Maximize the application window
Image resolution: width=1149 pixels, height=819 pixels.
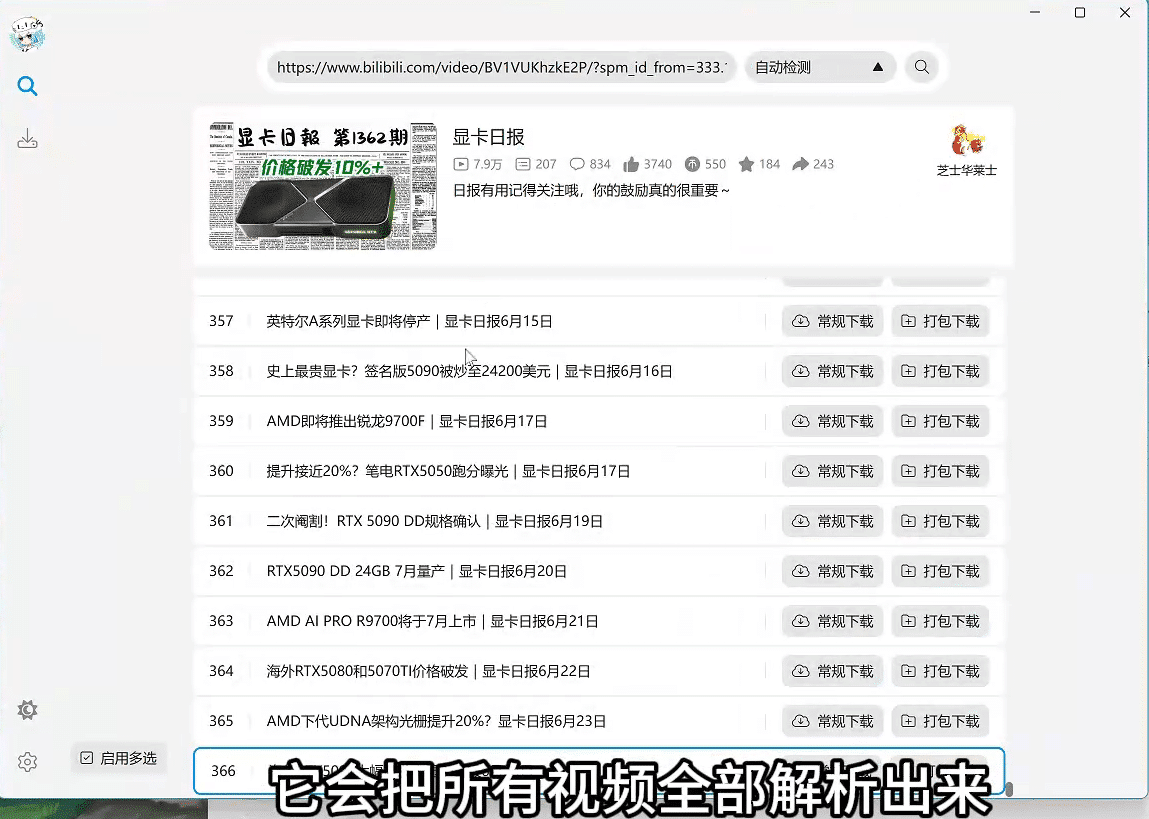1079,12
